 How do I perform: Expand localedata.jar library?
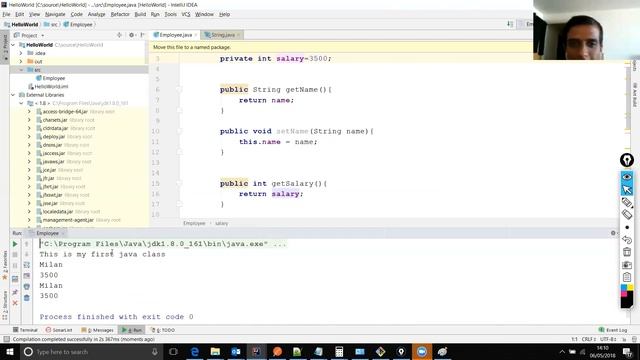(x=29, y=211)
